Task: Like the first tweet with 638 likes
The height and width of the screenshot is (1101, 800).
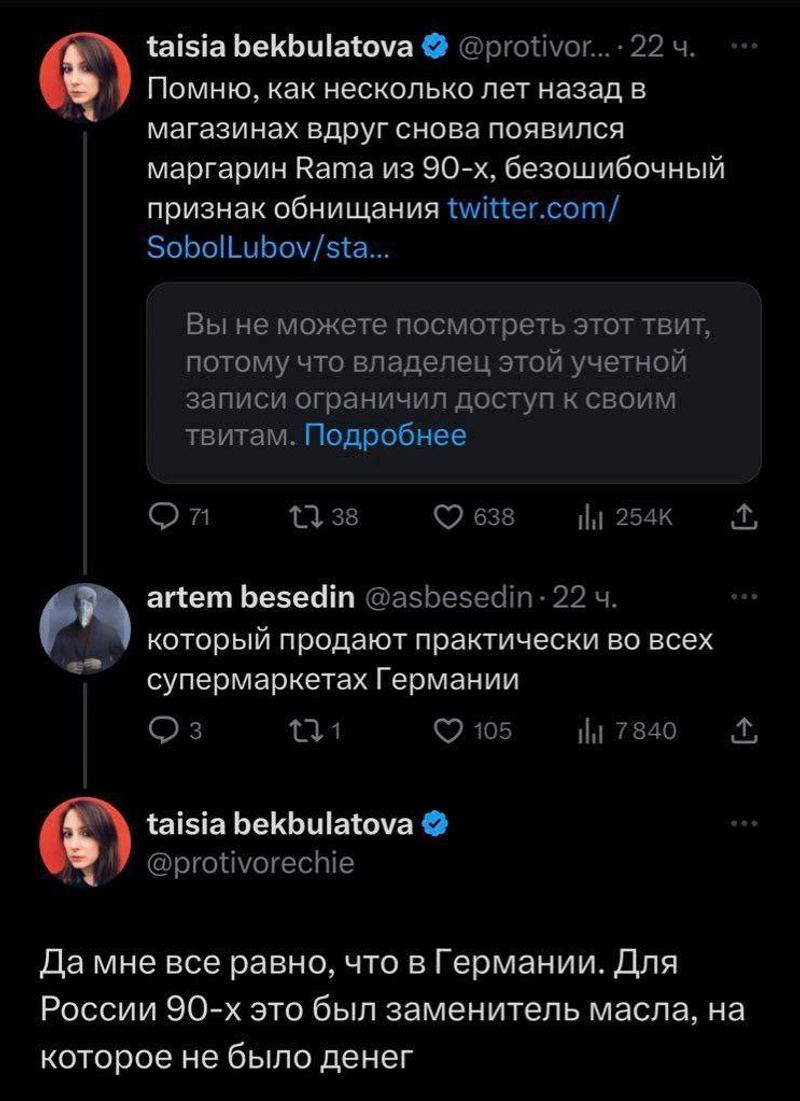Action: pos(451,516)
